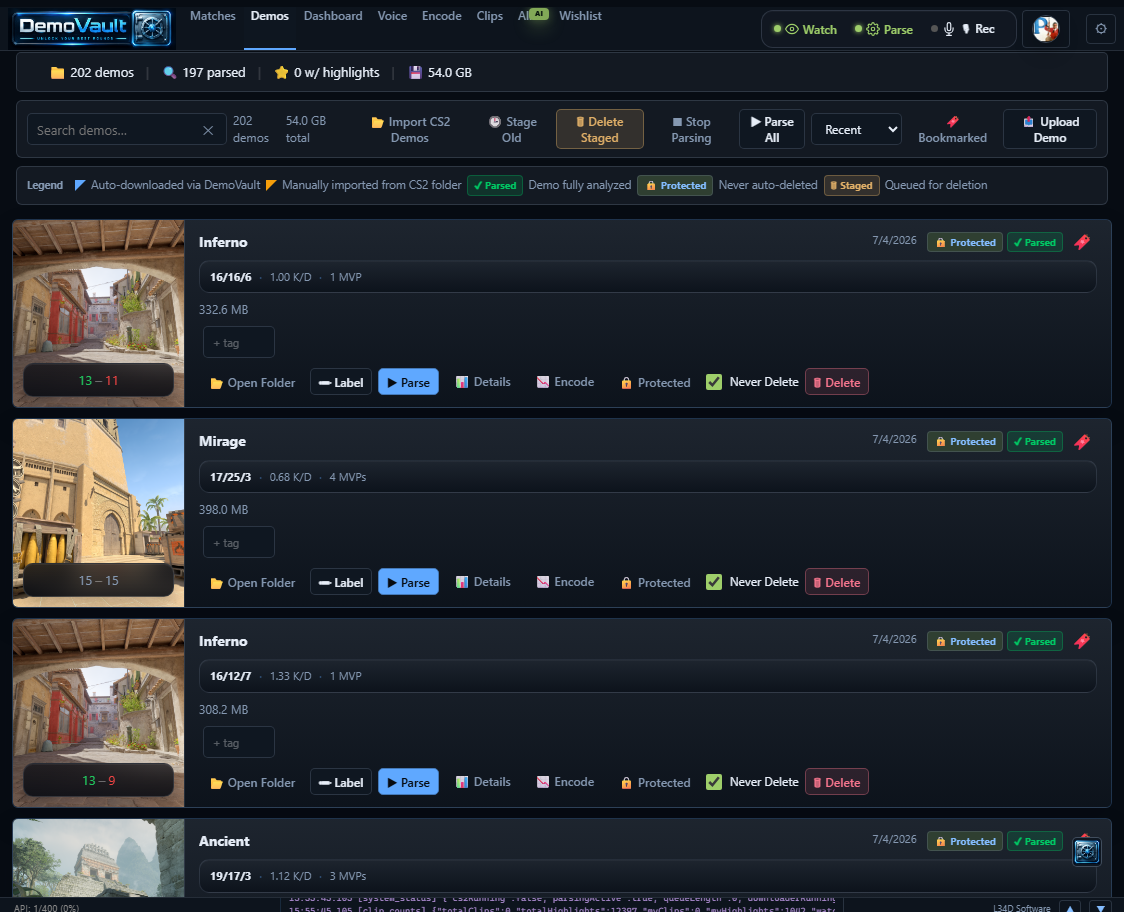The width and height of the screenshot is (1124, 912).
Task: Uncheck Never Delete on the Mirage demo
Action: pyautogui.click(x=713, y=582)
